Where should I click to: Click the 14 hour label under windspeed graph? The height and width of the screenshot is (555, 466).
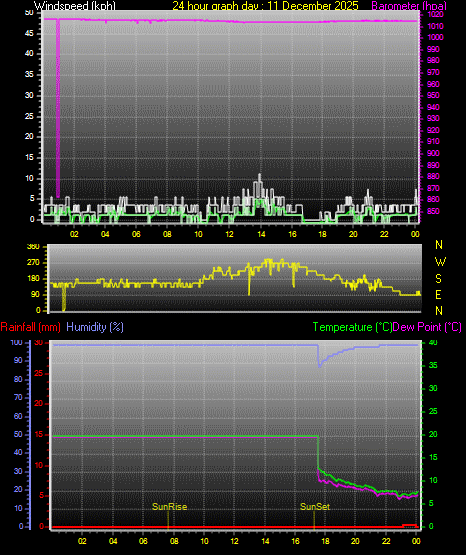click(x=261, y=234)
